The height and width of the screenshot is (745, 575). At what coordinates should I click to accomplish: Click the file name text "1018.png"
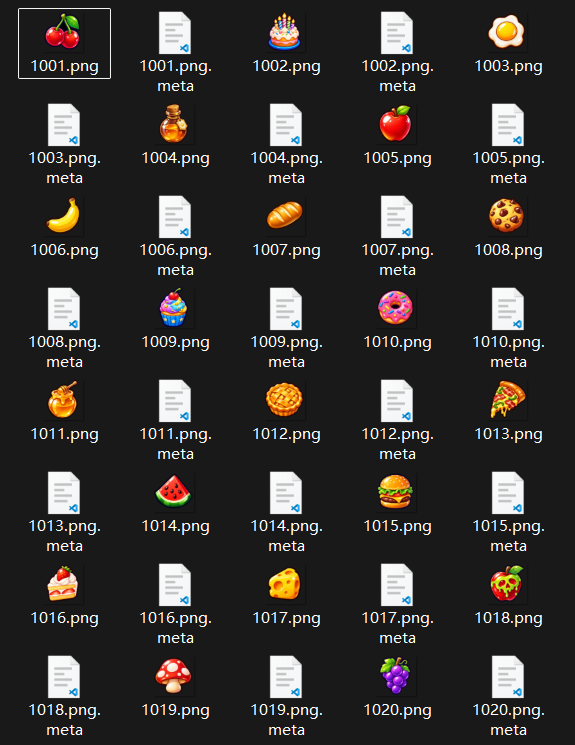click(508, 619)
